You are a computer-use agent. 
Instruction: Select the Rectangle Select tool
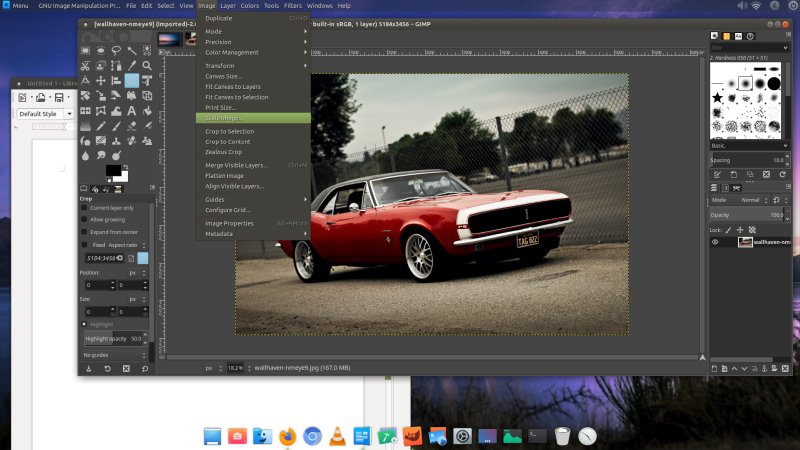tap(86, 49)
